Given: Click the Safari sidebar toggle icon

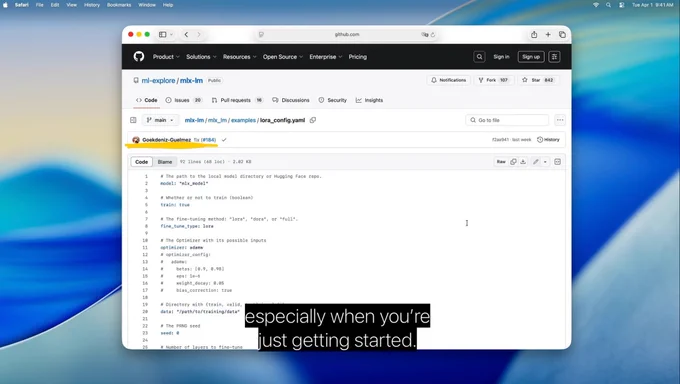Looking at the screenshot, I should (163, 34).
